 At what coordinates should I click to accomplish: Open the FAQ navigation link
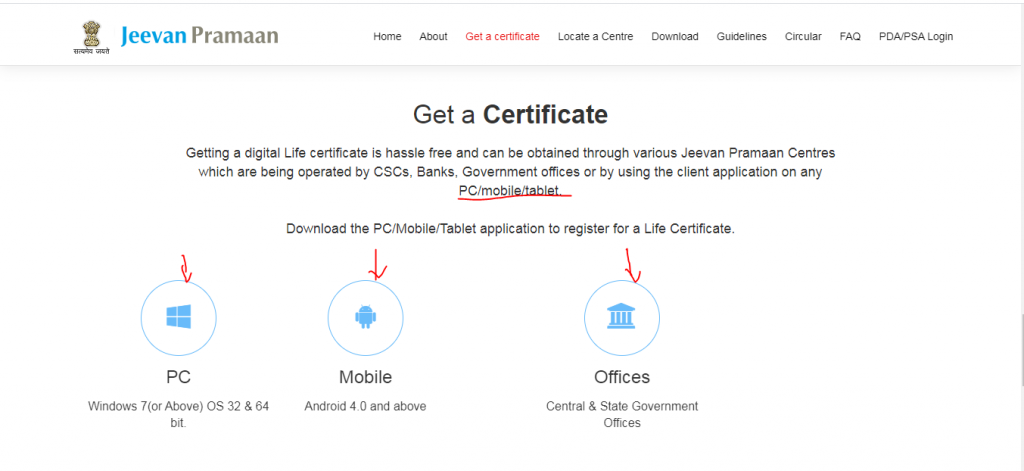850,37
